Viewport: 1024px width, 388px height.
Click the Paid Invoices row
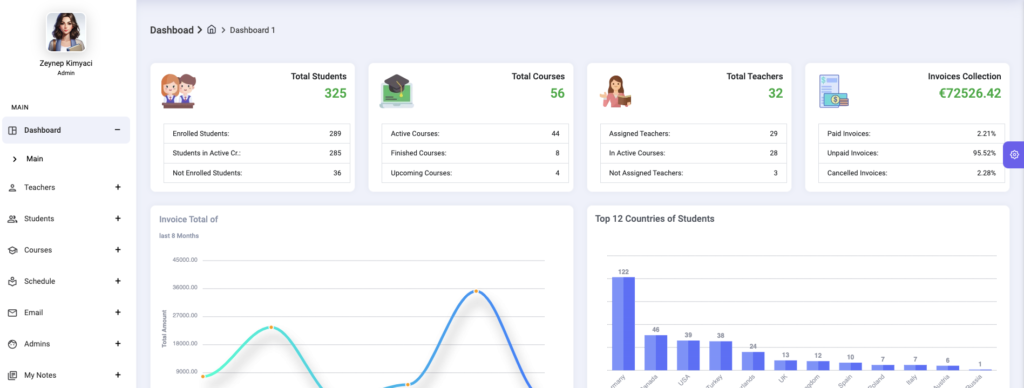coord(912,133)
